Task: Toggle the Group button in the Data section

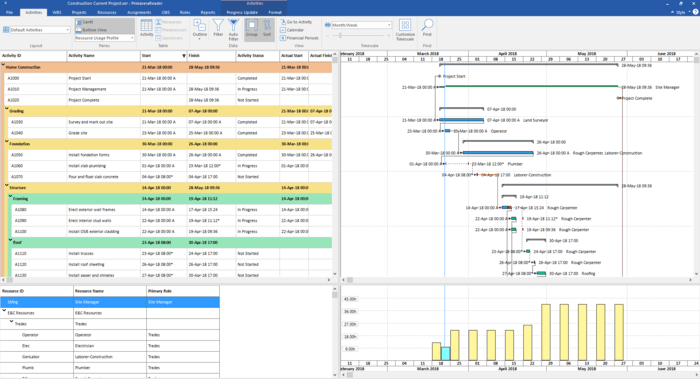Action: click(x=251, y=28)
